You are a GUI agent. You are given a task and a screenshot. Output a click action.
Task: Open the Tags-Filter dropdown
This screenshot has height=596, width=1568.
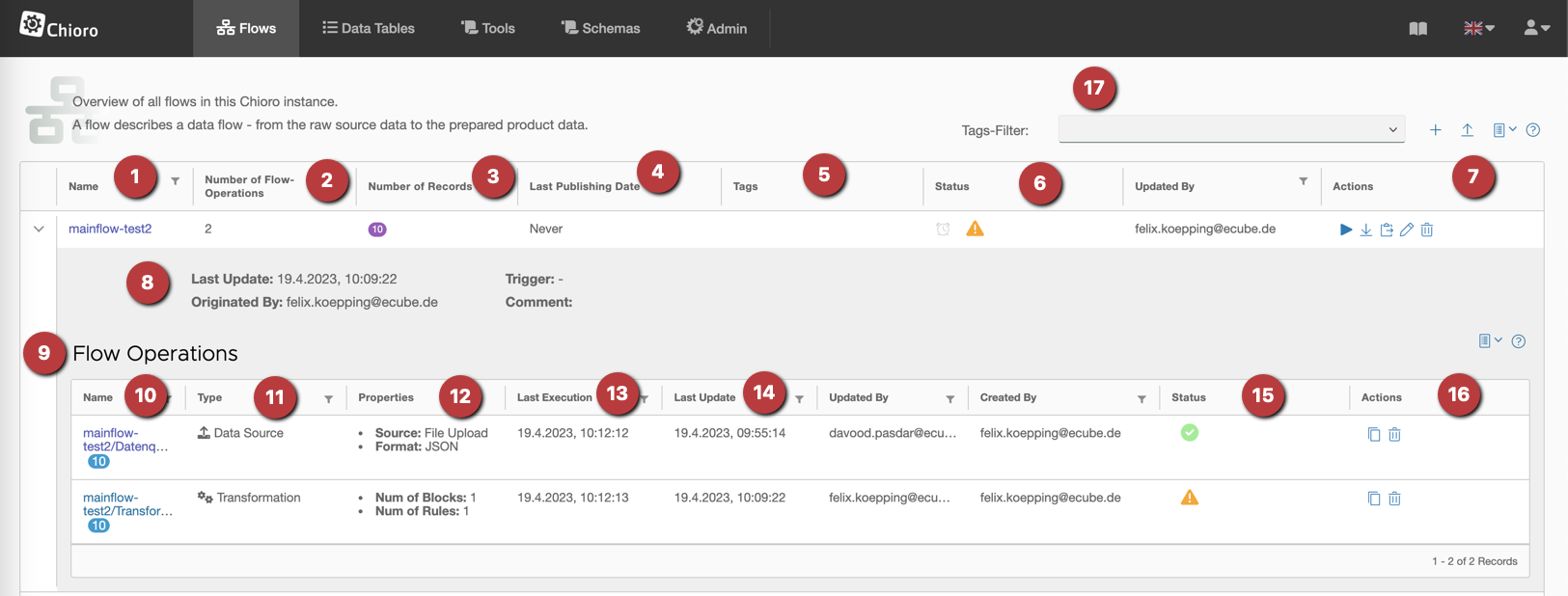pos(1230,129)
